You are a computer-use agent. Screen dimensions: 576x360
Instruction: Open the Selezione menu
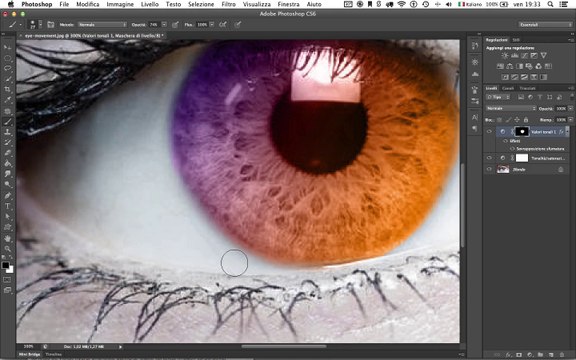coord(201,4)
